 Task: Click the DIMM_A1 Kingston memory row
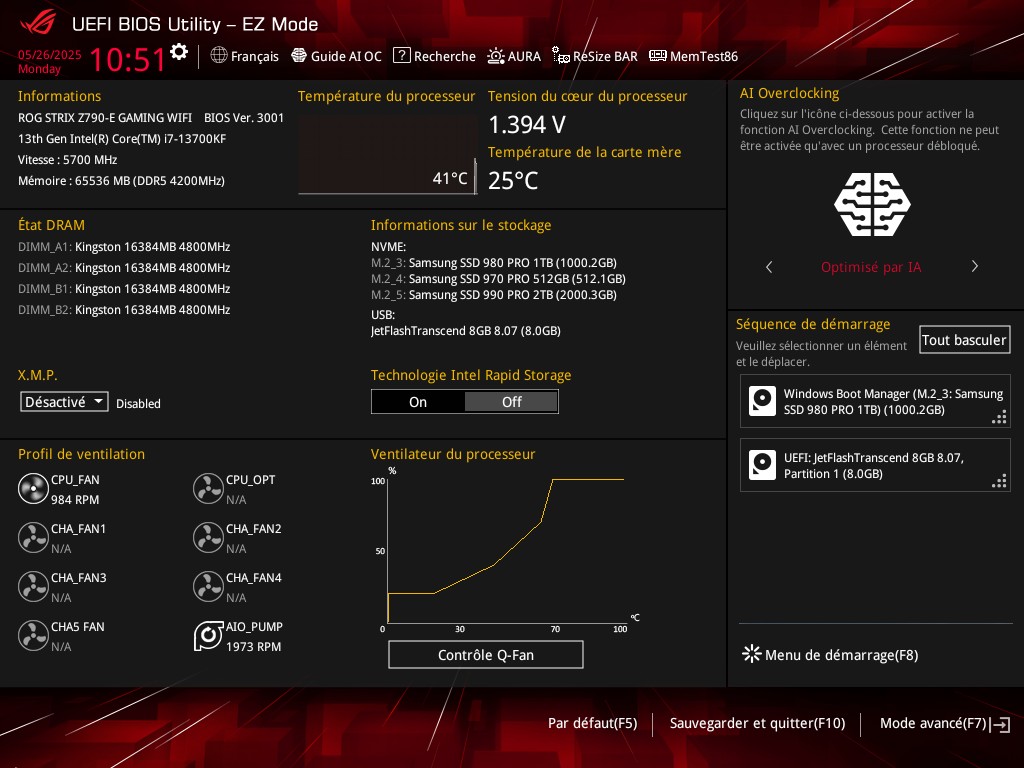[x=124, y=247]
